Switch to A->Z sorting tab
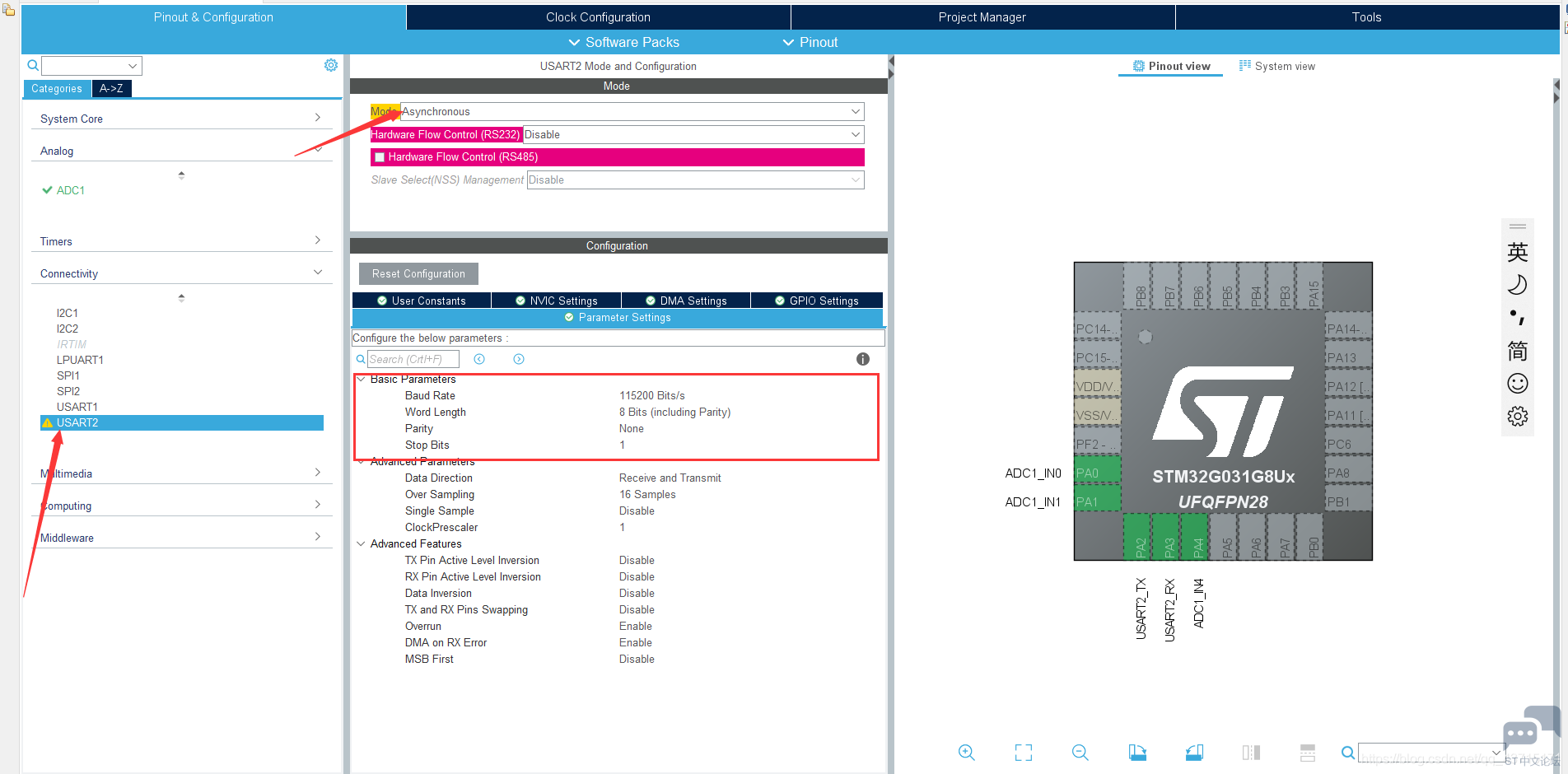The image size is (1568, 774). (111, 88)
